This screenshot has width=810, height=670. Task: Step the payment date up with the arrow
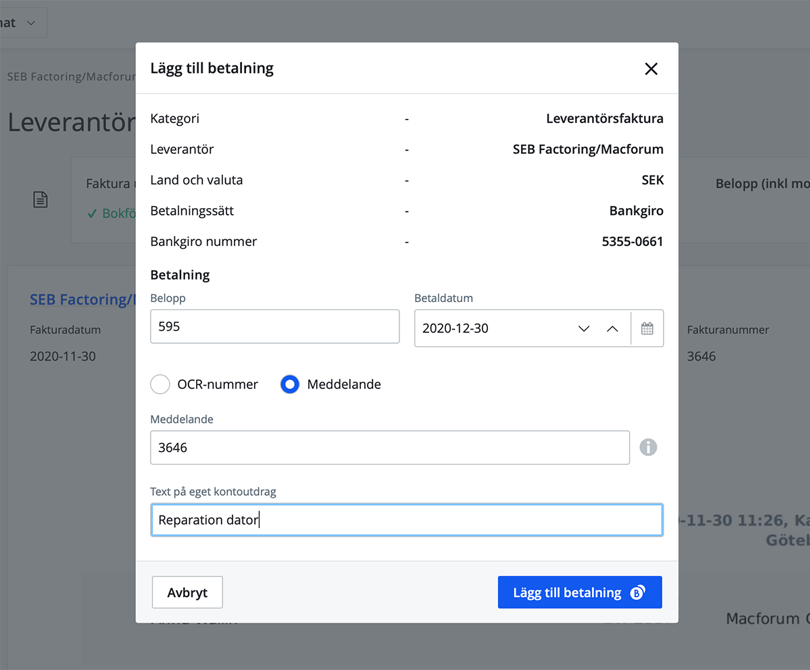(612, 327)
